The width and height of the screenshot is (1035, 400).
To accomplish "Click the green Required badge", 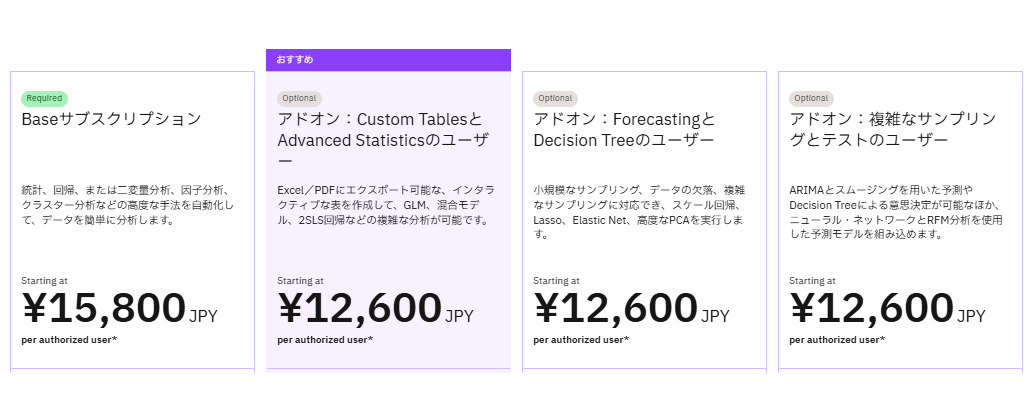I will coord(44,98).
